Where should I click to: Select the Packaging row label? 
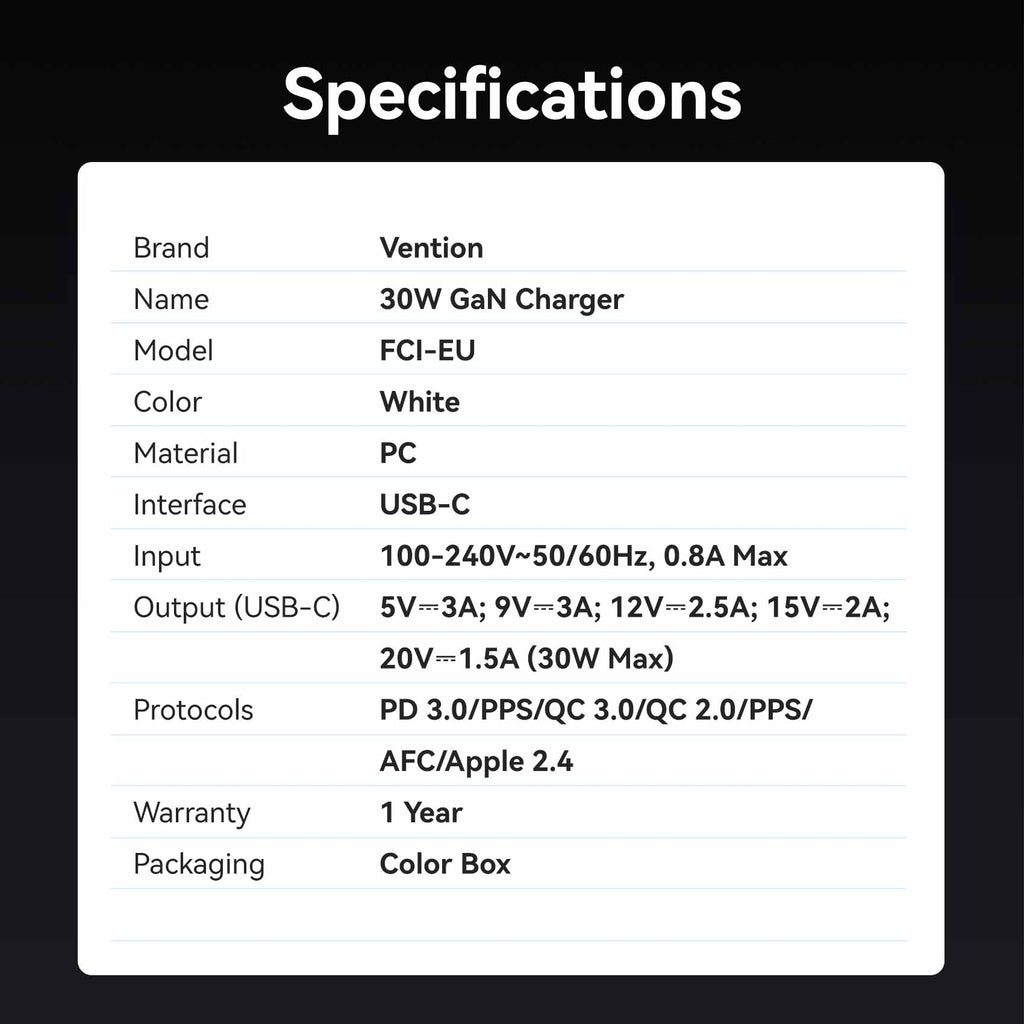click(199, 865)
